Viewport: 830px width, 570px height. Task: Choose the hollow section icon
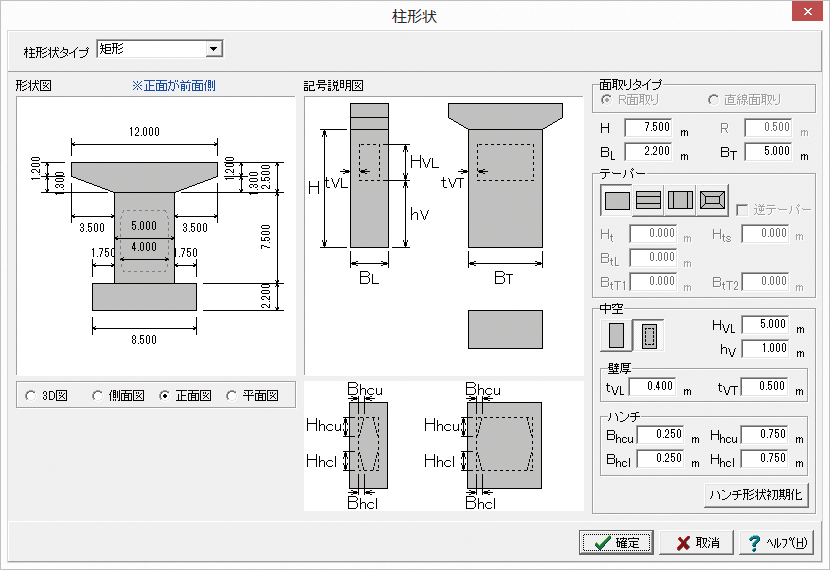click(x=648, y=335)
